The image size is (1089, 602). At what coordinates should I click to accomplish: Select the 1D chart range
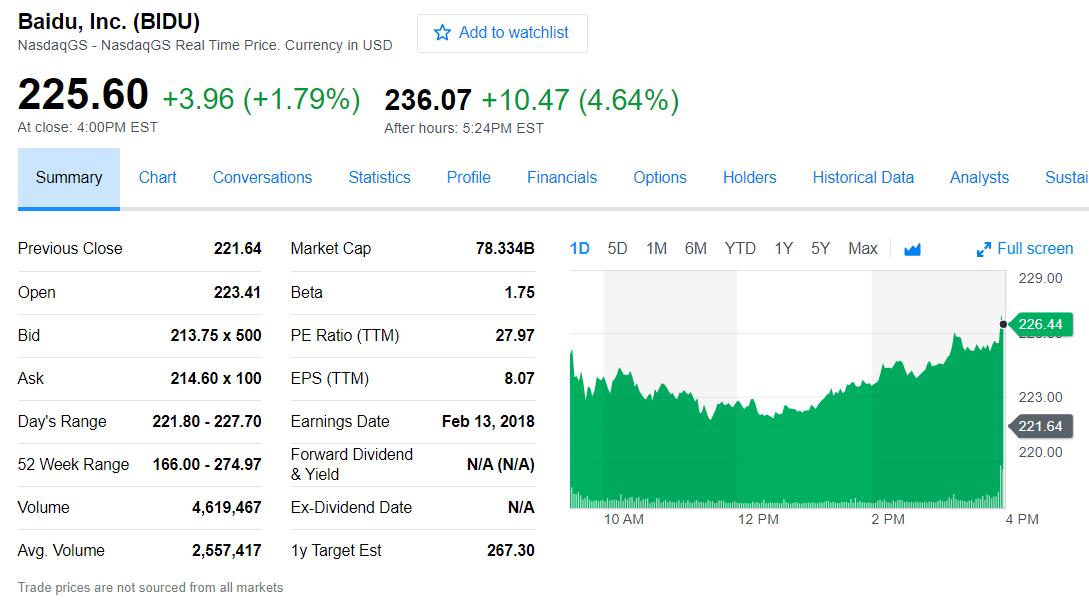point(579,248)
